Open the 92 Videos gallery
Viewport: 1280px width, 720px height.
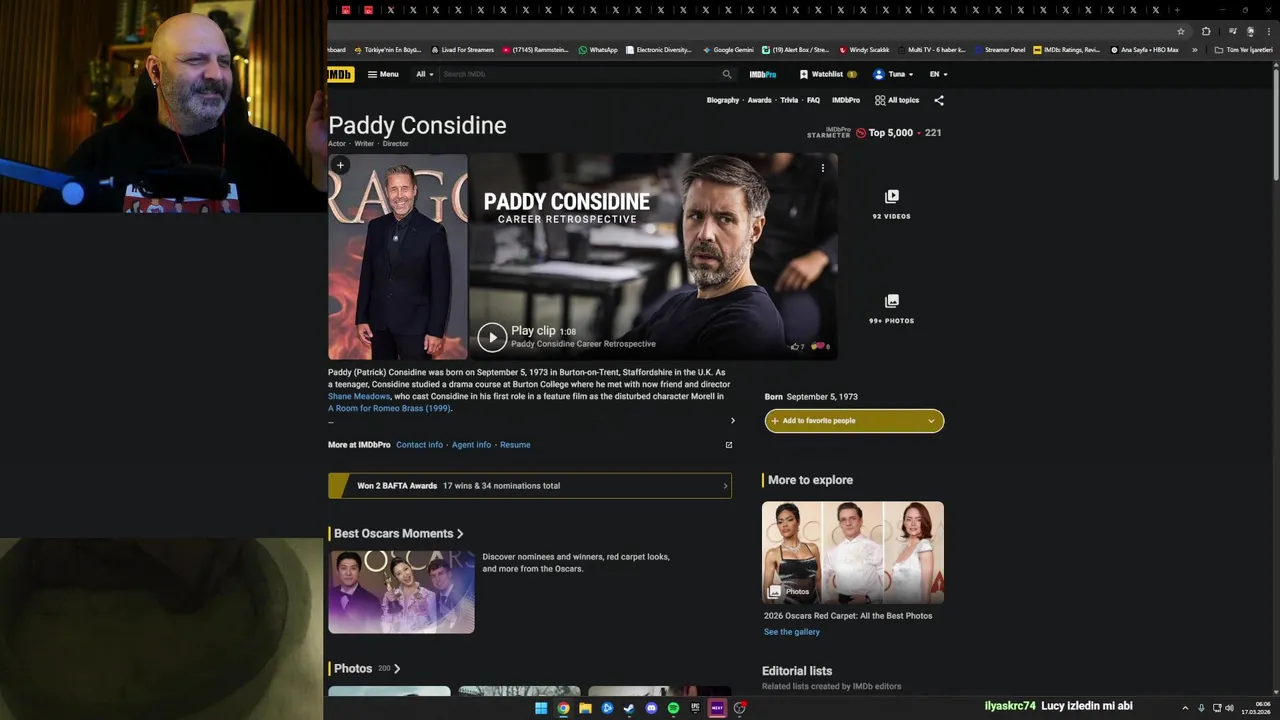891,204
